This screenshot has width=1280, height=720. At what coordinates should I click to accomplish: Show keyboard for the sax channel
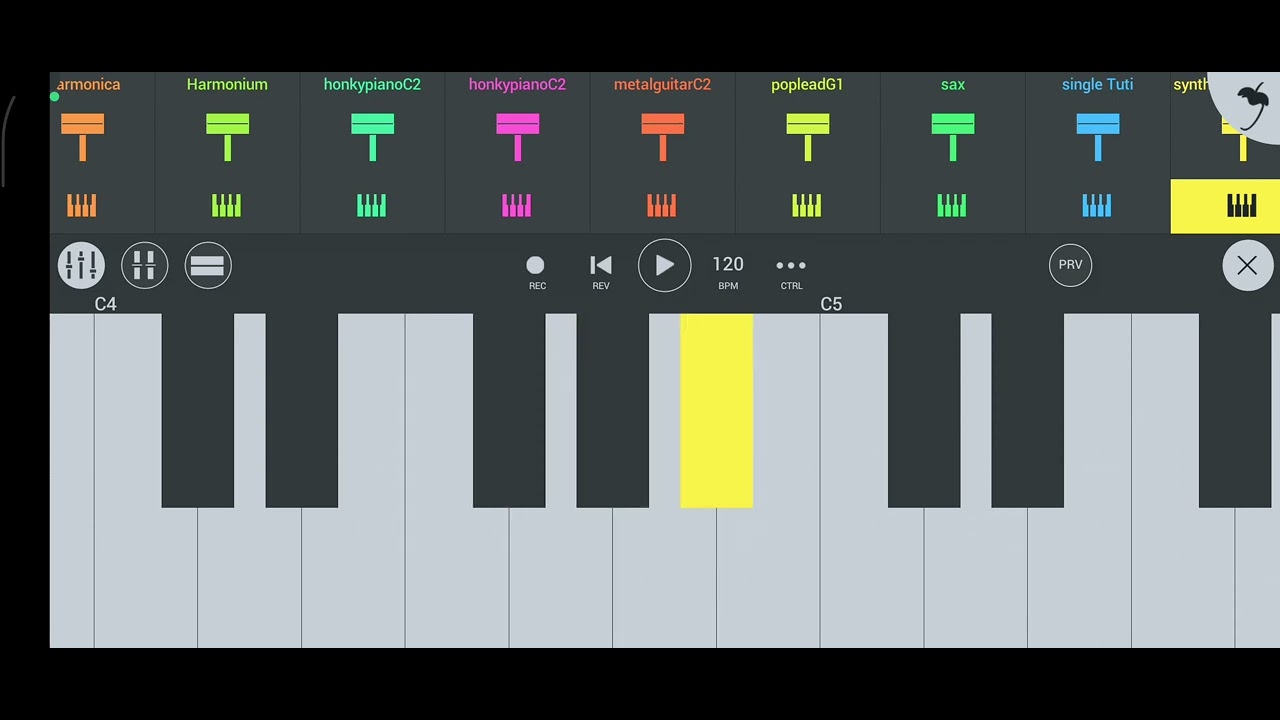click(x=952, y=205)
